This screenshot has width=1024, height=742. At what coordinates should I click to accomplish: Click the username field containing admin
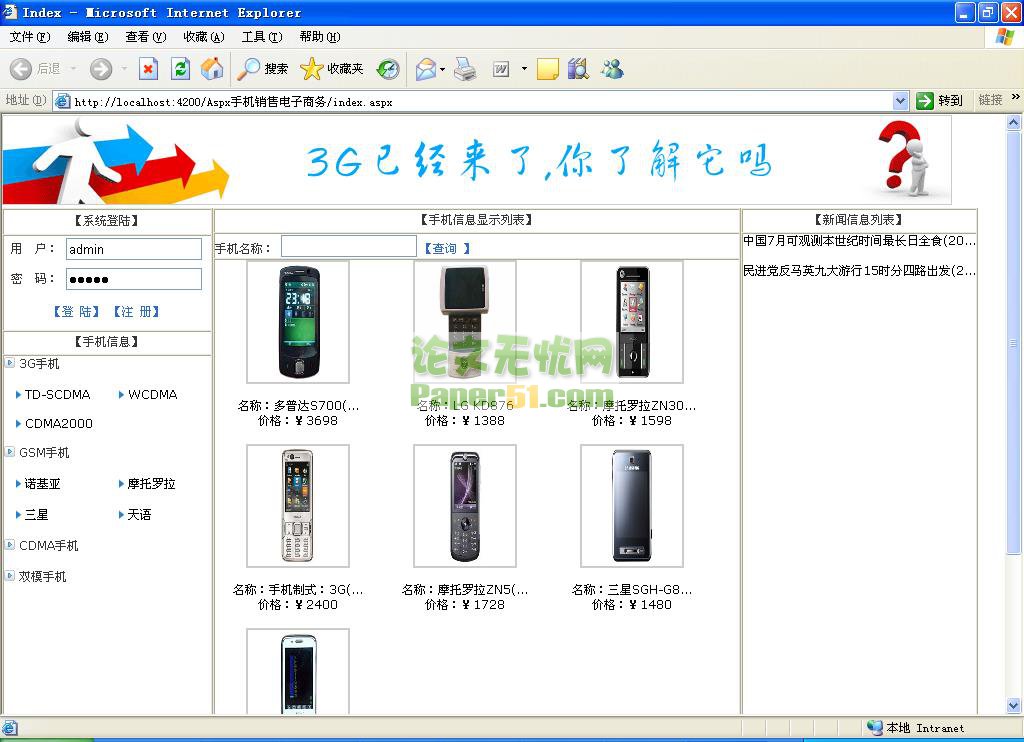134,249
